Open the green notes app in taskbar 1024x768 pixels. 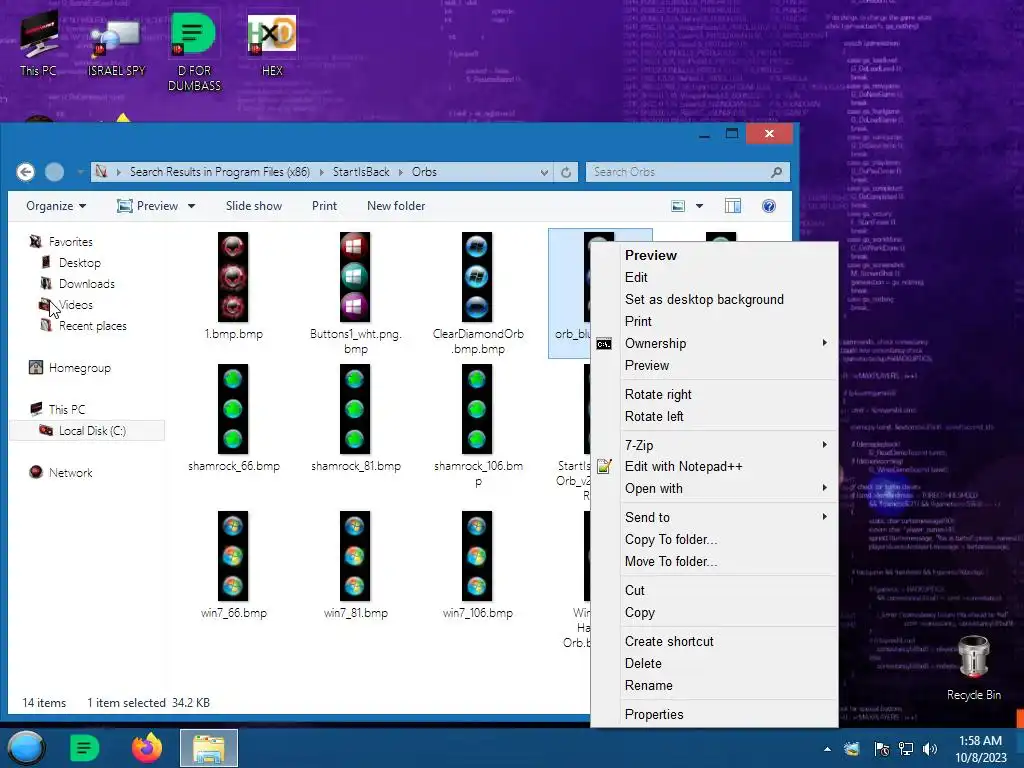click(x=84, y=748)
